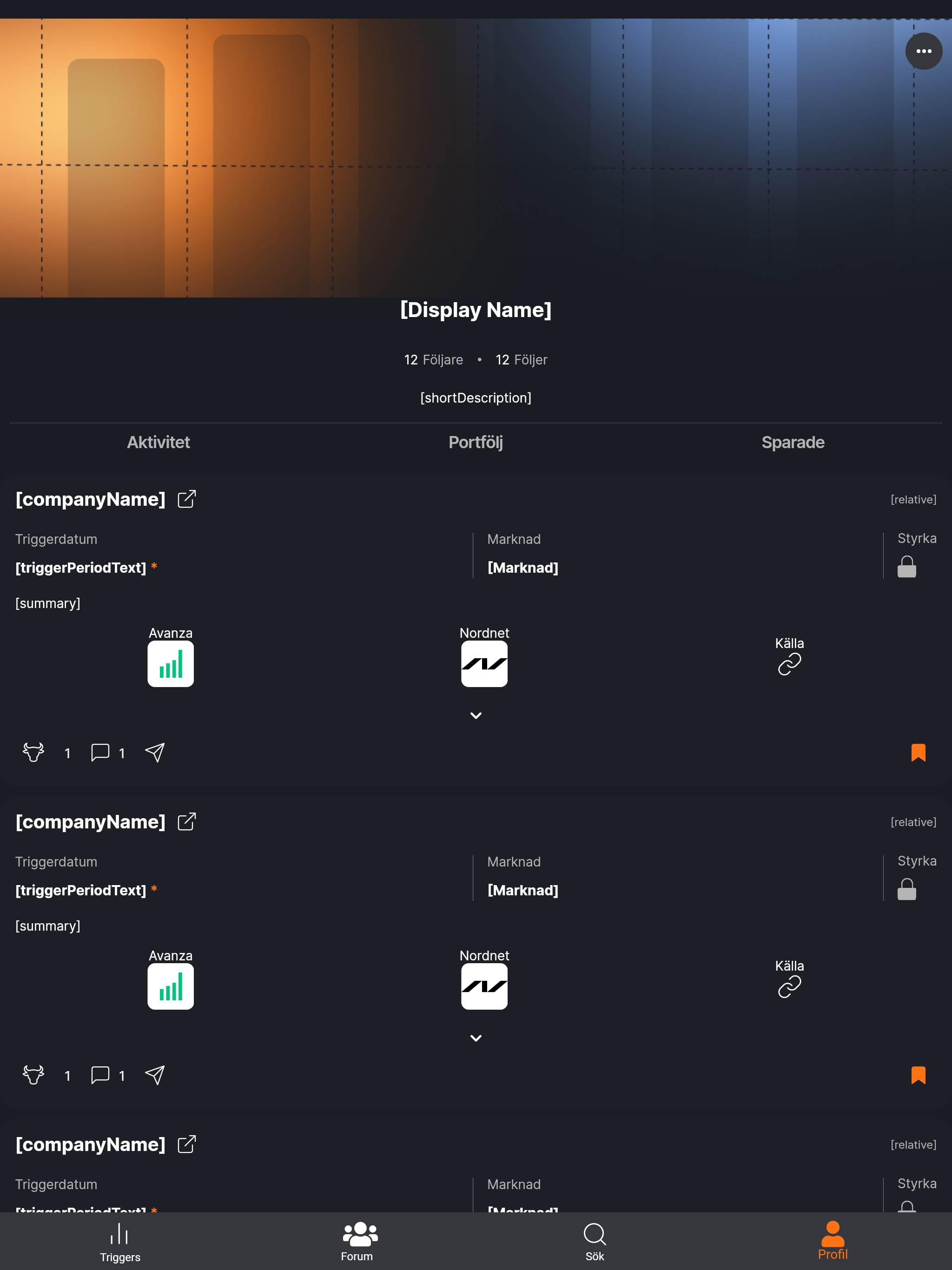Tap [summary] text in first trigger card

[48, 603]
